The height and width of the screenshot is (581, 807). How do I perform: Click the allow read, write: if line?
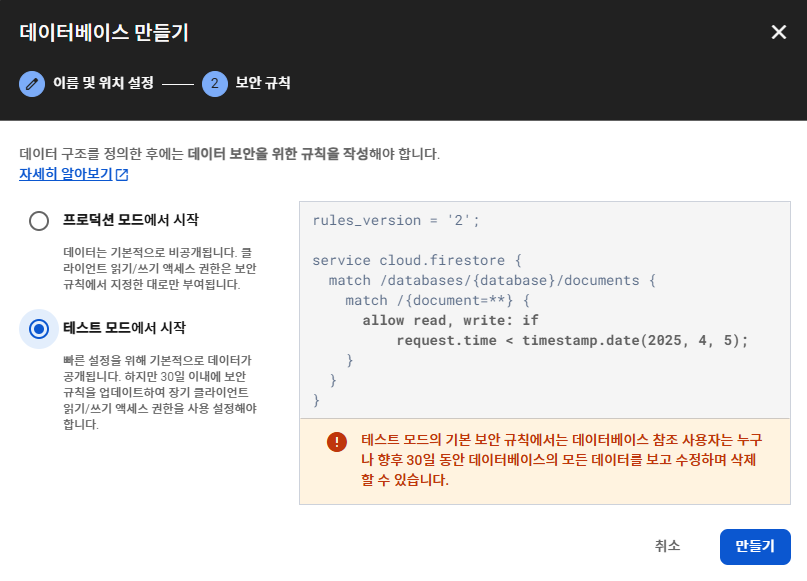point(450,321)
